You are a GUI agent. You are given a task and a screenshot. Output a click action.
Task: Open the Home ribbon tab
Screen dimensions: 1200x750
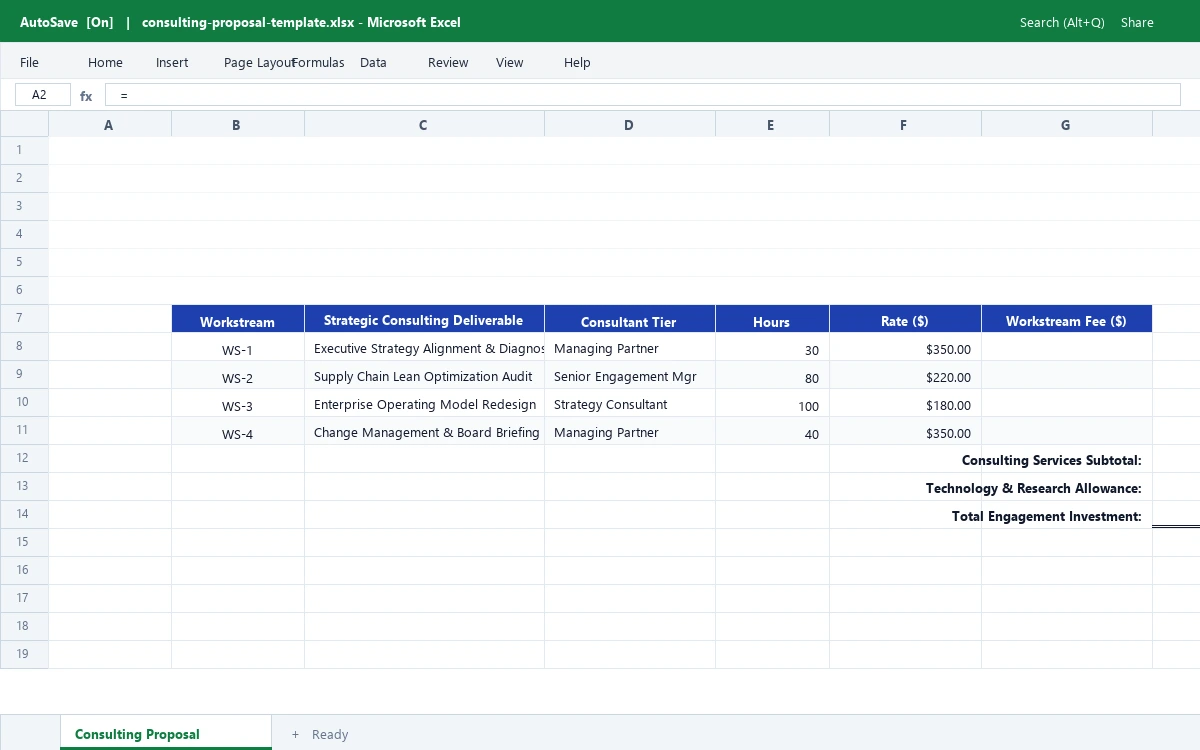pos(105,62)
